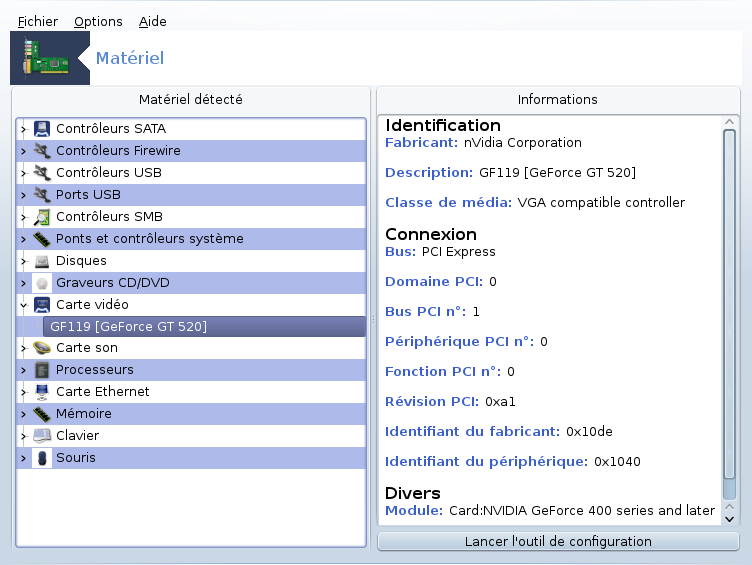Select the Contrôleurs SATA label
The height and width of the screenshot is (565, 752).
point(111,129)
